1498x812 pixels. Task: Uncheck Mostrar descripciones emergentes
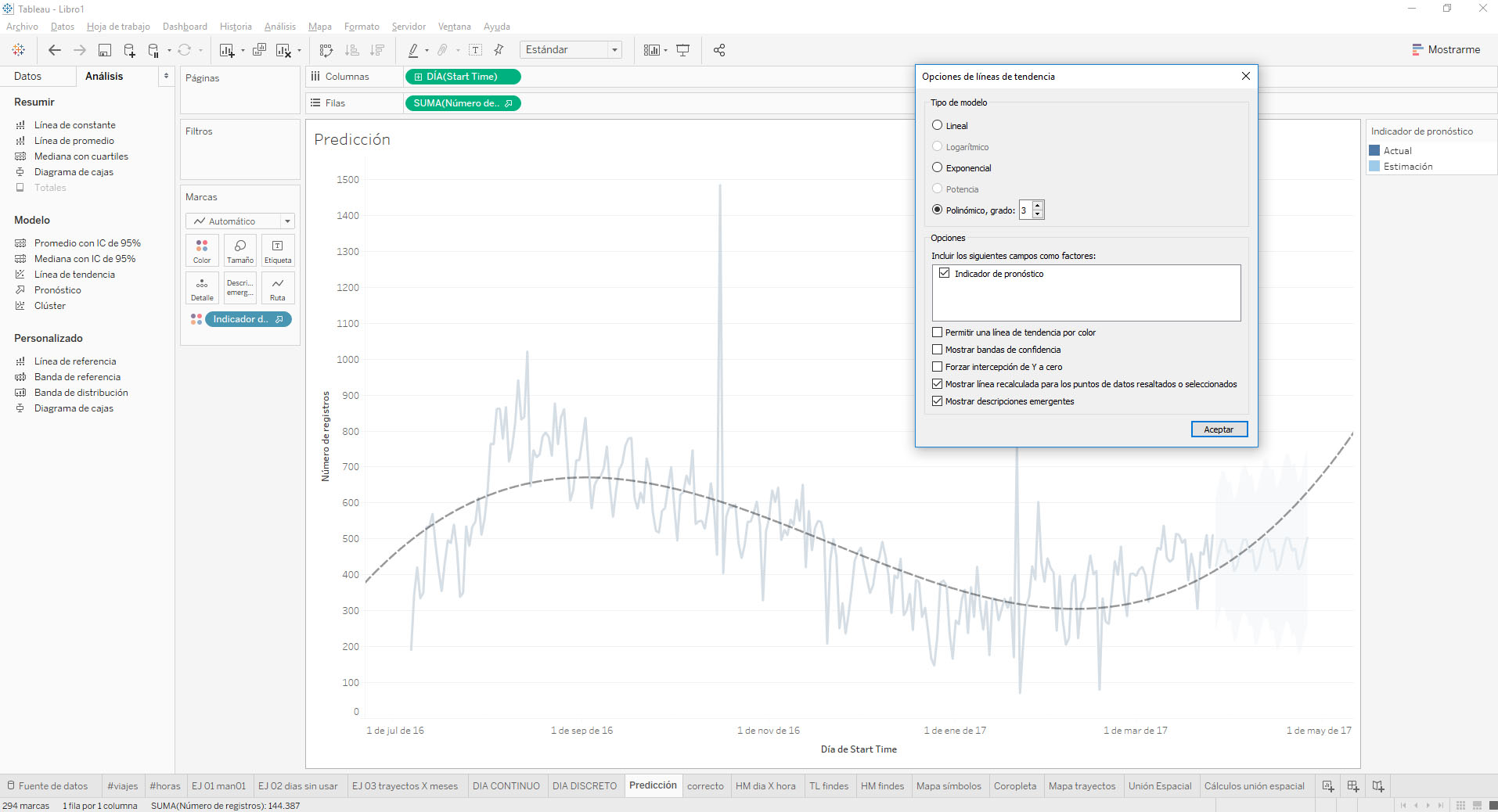[937, 401]
